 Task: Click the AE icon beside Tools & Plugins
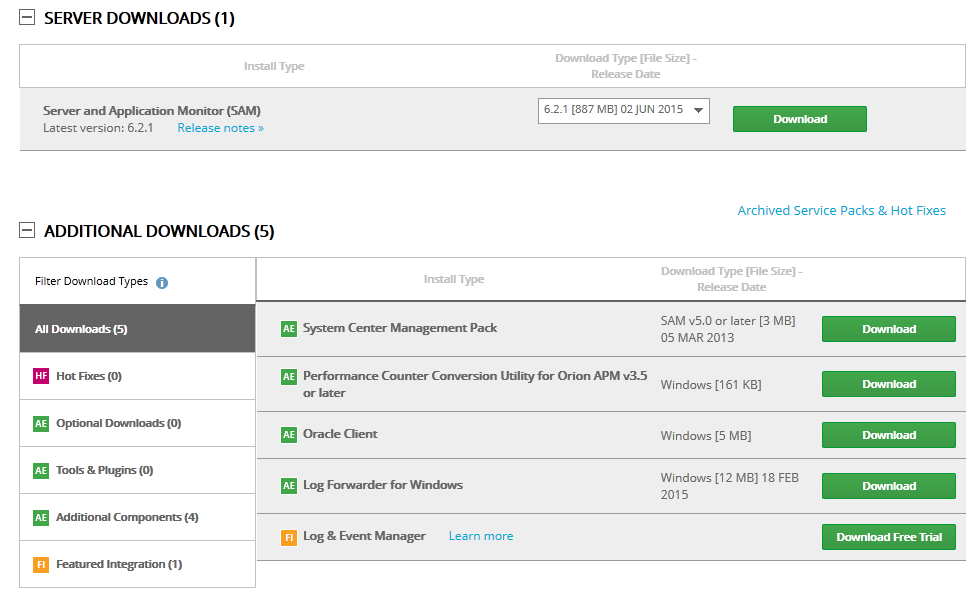[x=41, y=471]
